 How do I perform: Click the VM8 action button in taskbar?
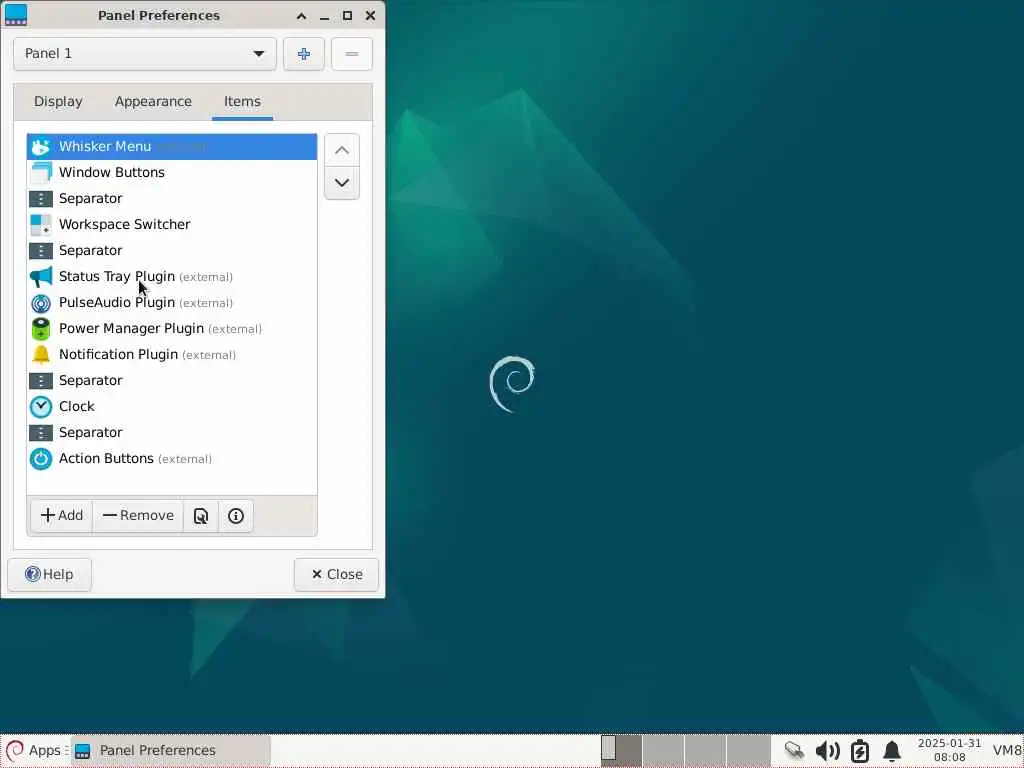[1006, 751]
